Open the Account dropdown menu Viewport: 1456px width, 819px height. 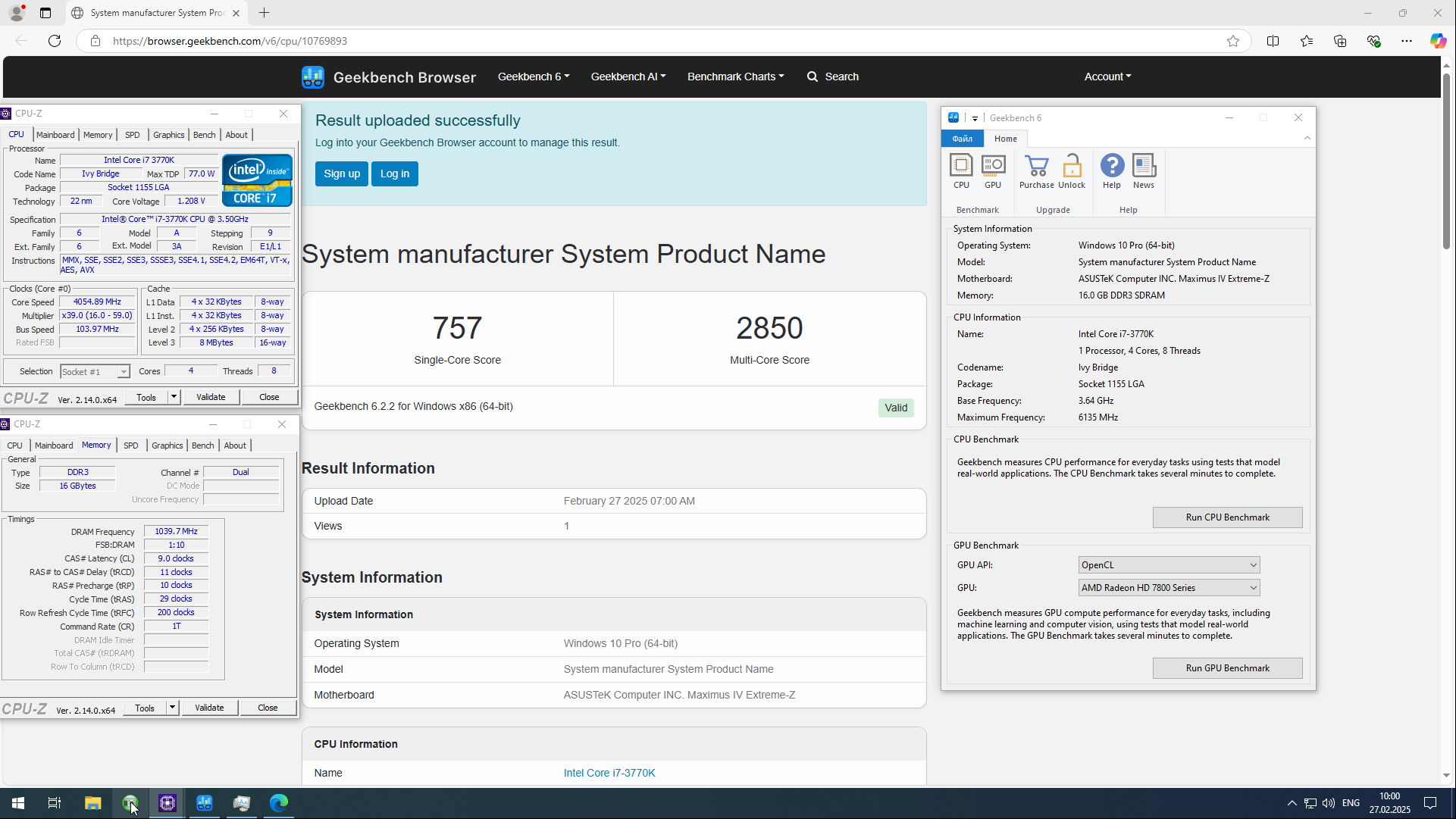tap(1107, 77)
